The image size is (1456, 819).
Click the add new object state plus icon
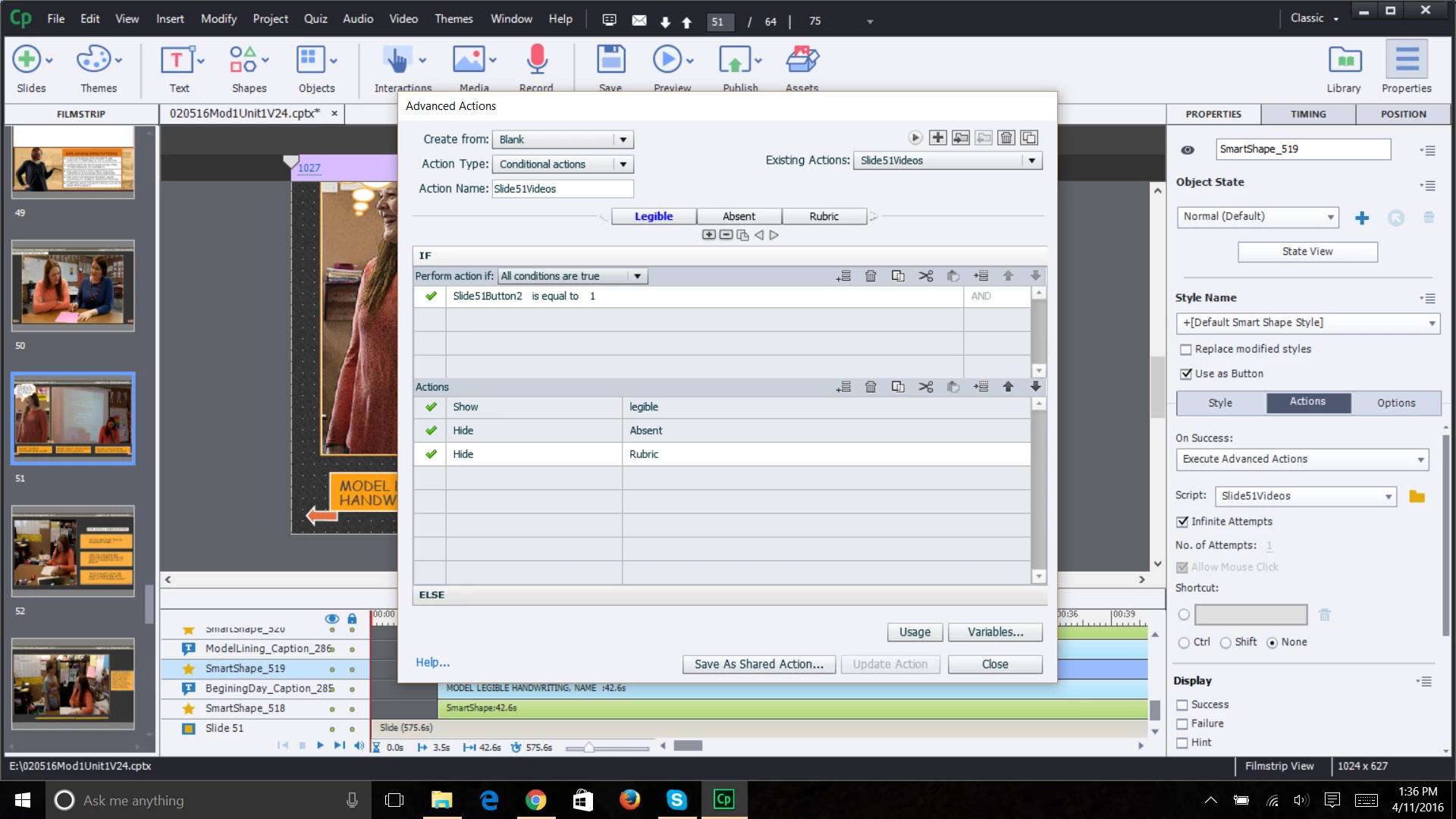[x=1362, y=218]
